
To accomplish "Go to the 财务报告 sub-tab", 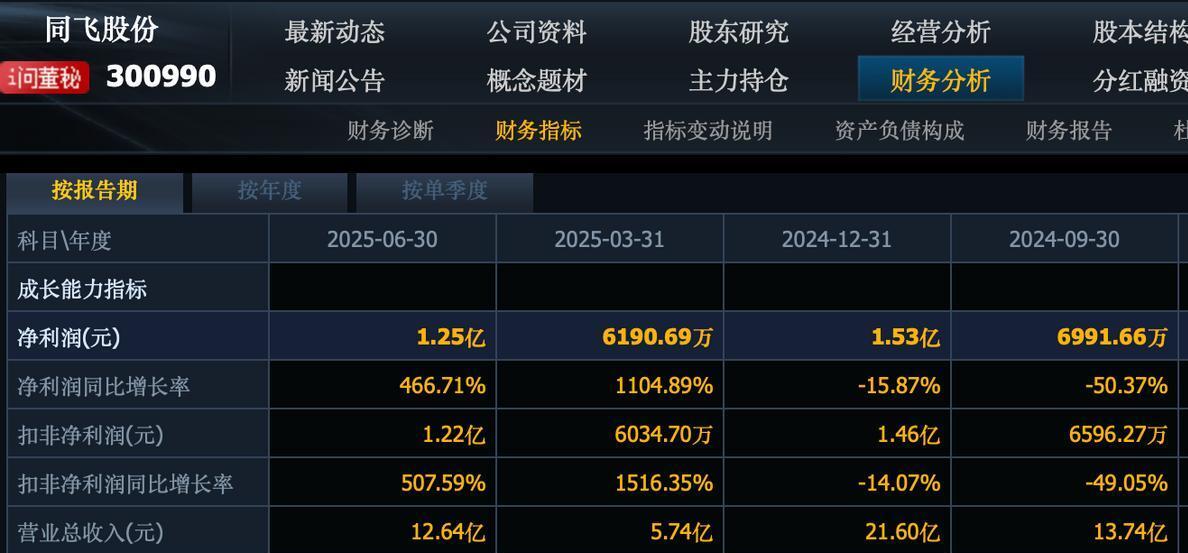I will click(x=1068, y=130).
